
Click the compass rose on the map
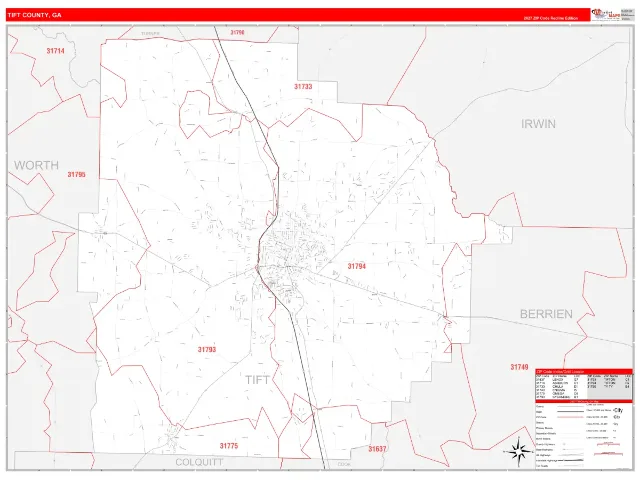point(518,451)
